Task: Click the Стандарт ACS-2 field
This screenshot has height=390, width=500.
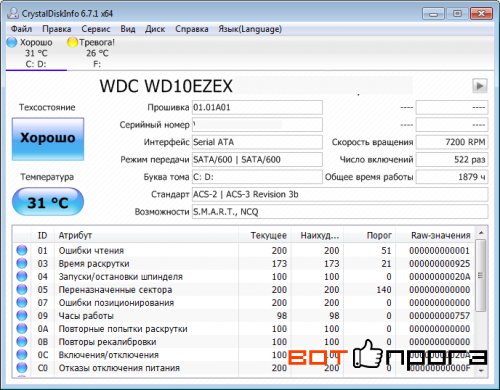Action: [340, 194]
